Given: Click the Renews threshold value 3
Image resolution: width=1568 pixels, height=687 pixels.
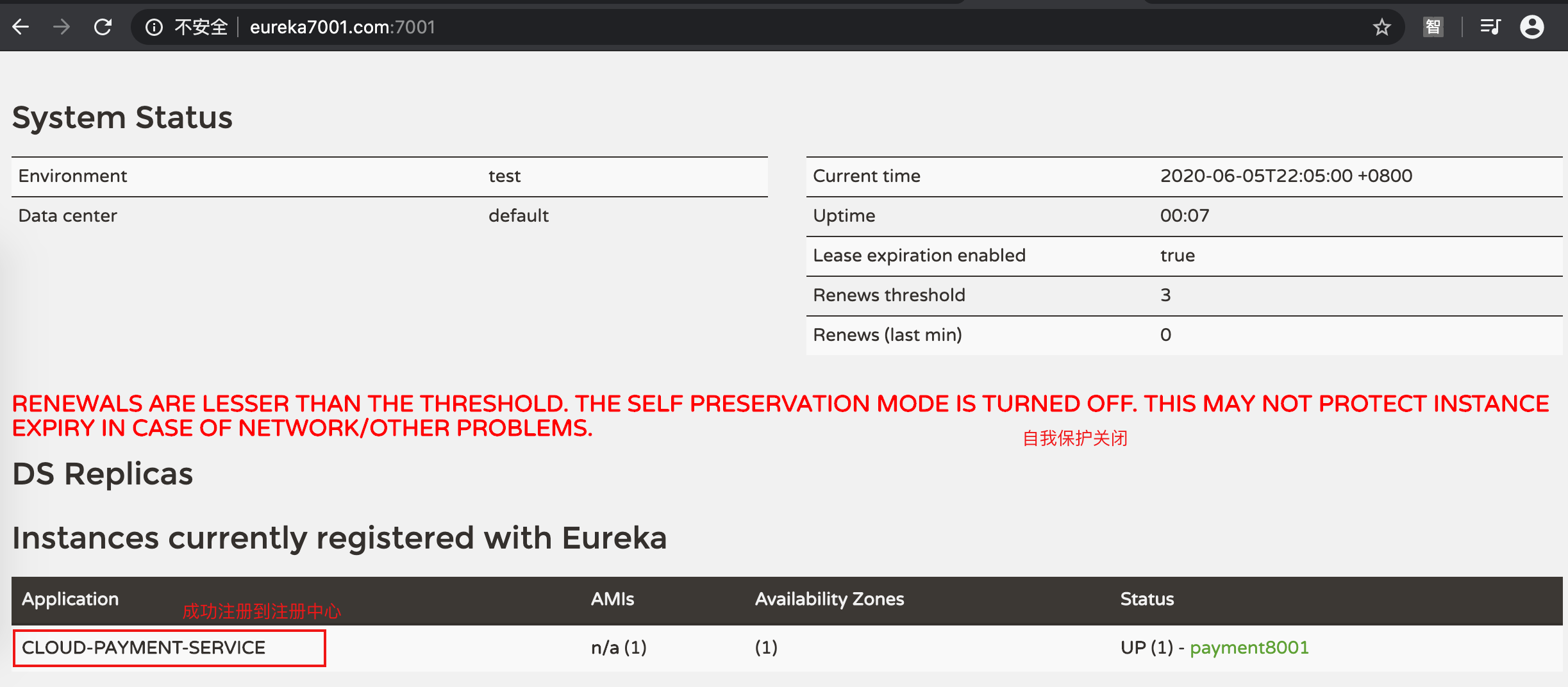Looking at the screenshot, I should pos(1165,295).
